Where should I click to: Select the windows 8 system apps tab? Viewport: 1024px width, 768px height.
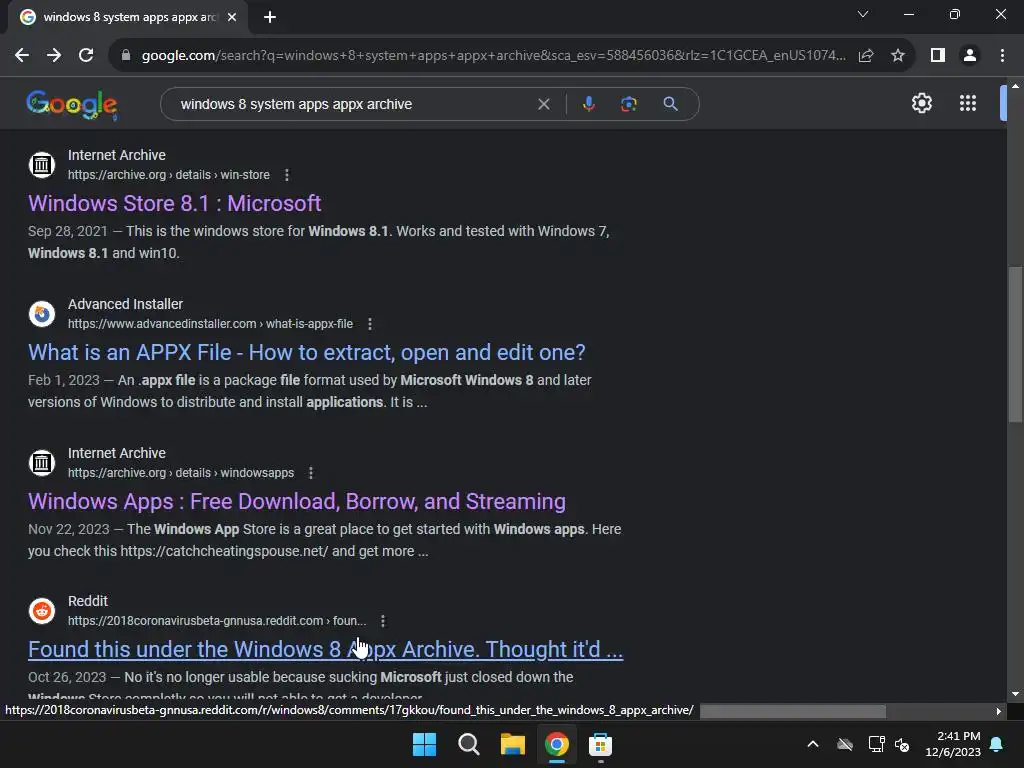127,17
